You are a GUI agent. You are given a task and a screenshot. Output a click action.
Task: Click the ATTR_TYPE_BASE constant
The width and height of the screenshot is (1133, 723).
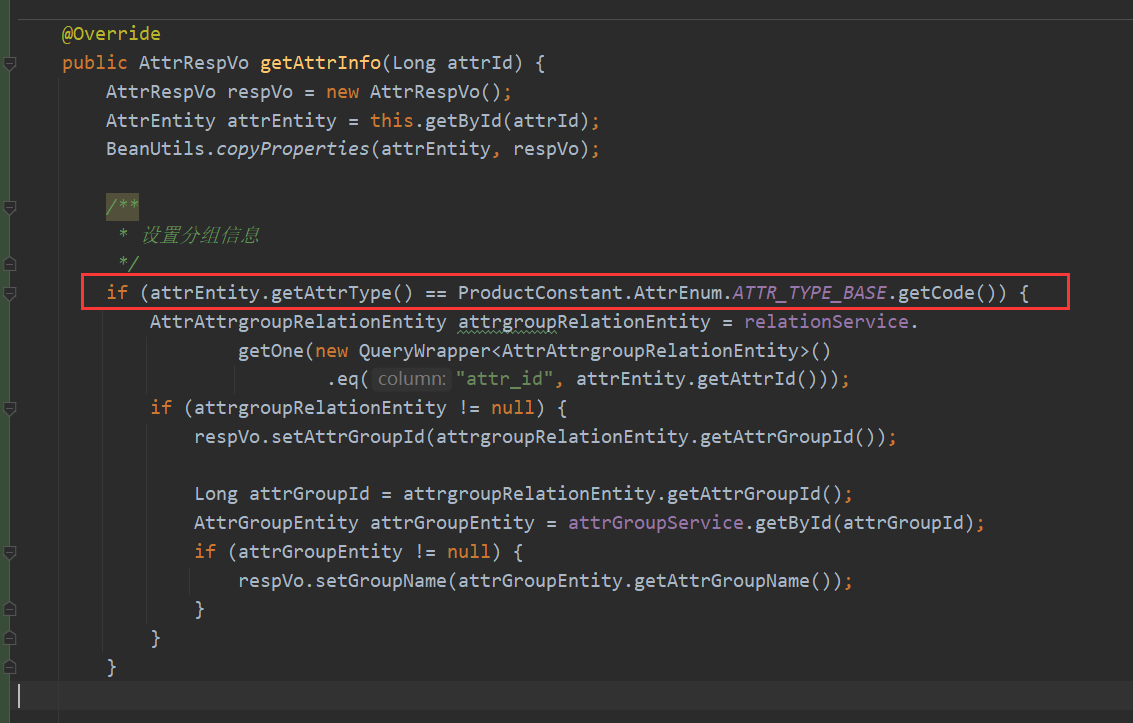(x=809, y=293)
